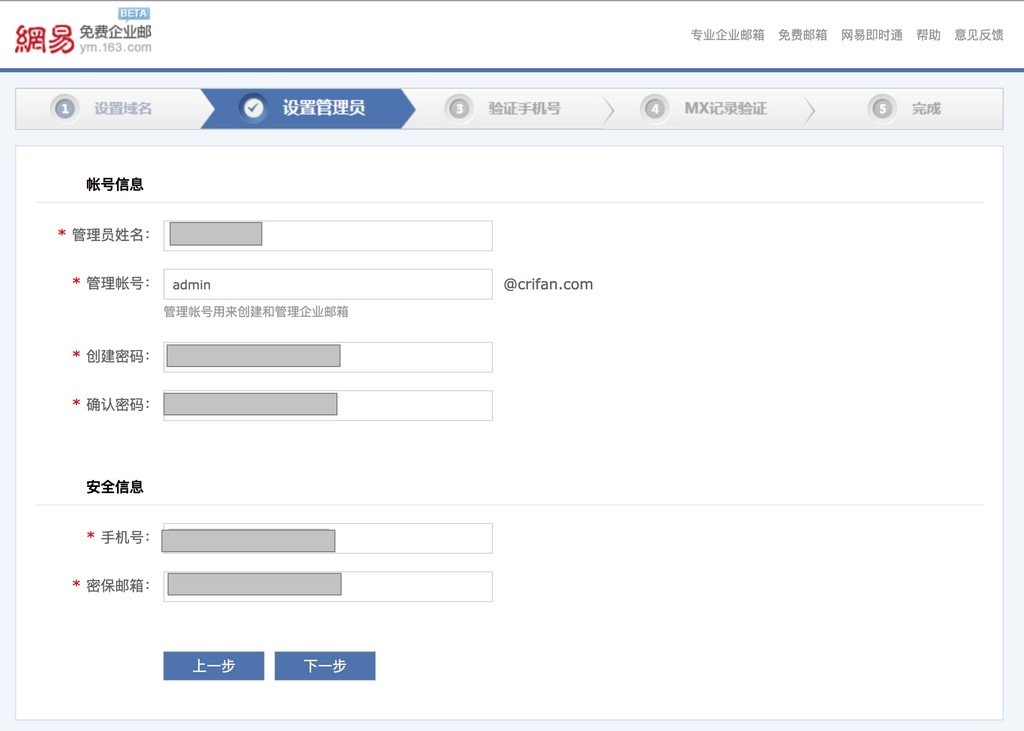The width and height of the screenshot is (1024, 731).
Task: Click the 创建密码 label
Action: [118, 356]
